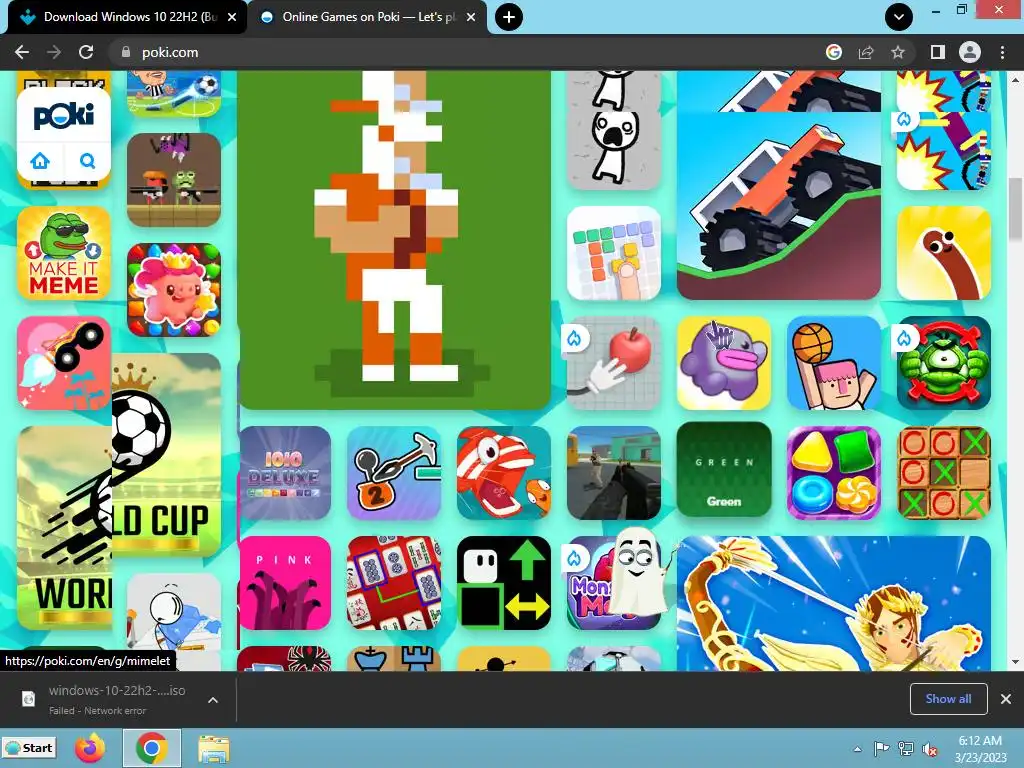1024x768 pixels.
Task: Click the page vertical scrollbar thumb
Action: (1016, 208)
